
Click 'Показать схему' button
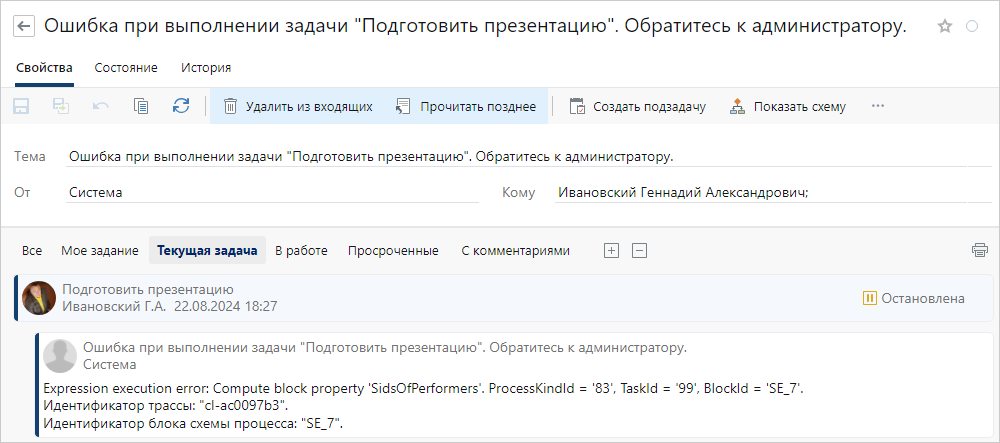(788, 106)
